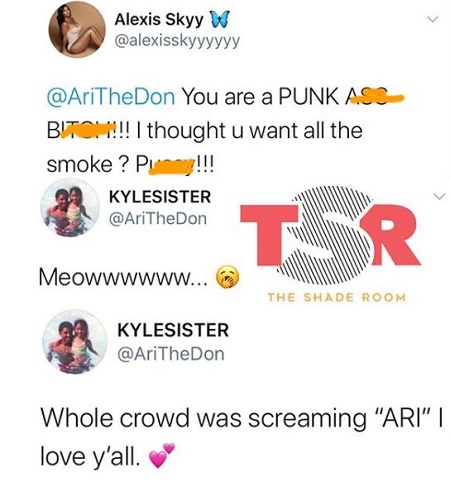
Task: Click KYLESISTER name on the Meowwwwww tweet
Action: [x=160, y=197]
